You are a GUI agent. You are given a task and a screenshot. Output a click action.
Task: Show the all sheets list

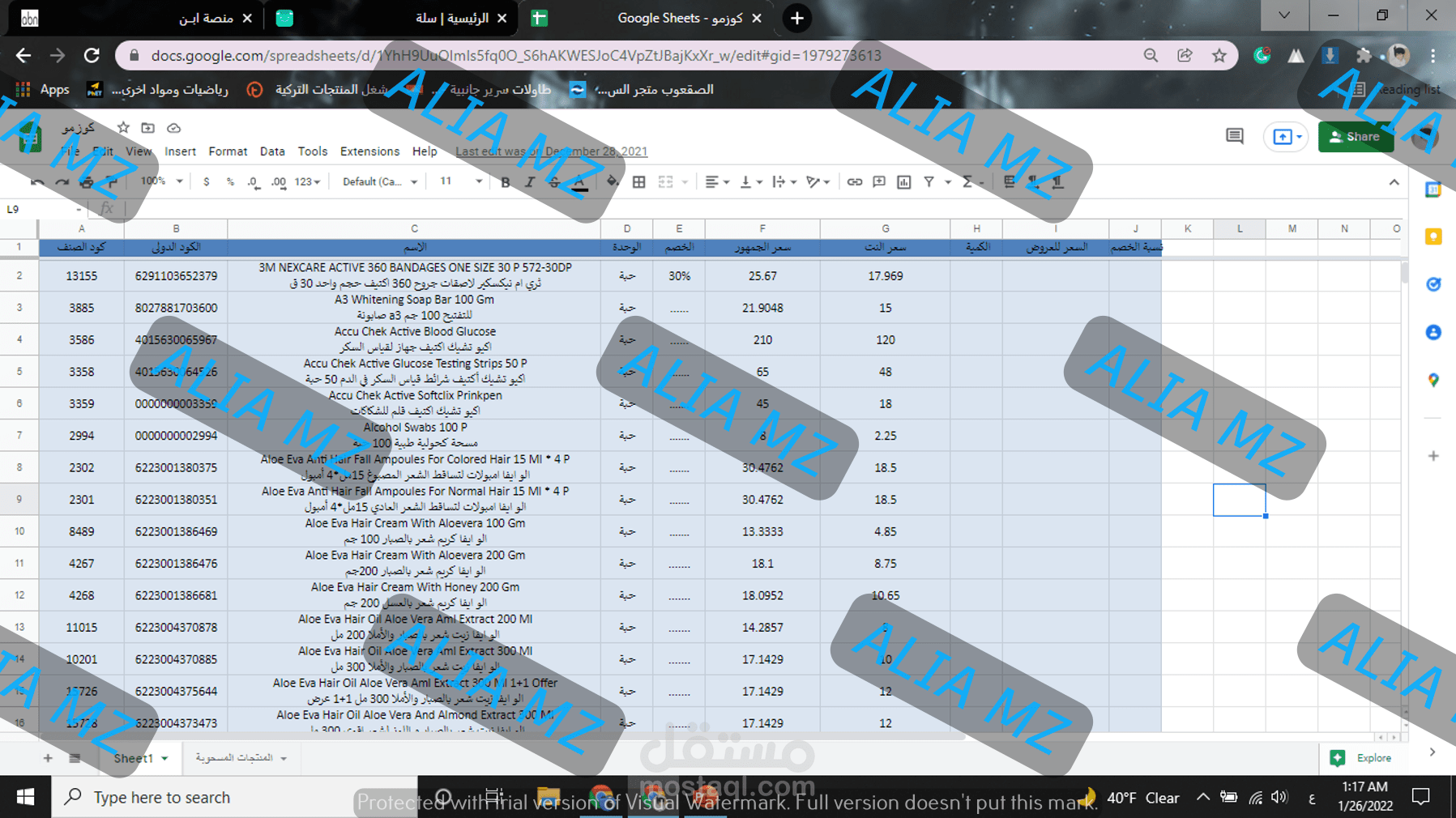point(75,758)
